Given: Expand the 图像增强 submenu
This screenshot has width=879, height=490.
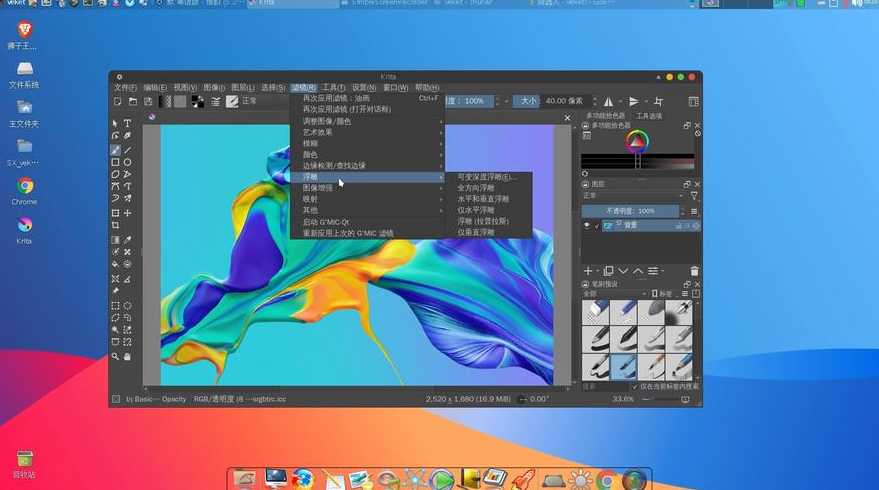Looking at the screenshot, I should (368, 188).
